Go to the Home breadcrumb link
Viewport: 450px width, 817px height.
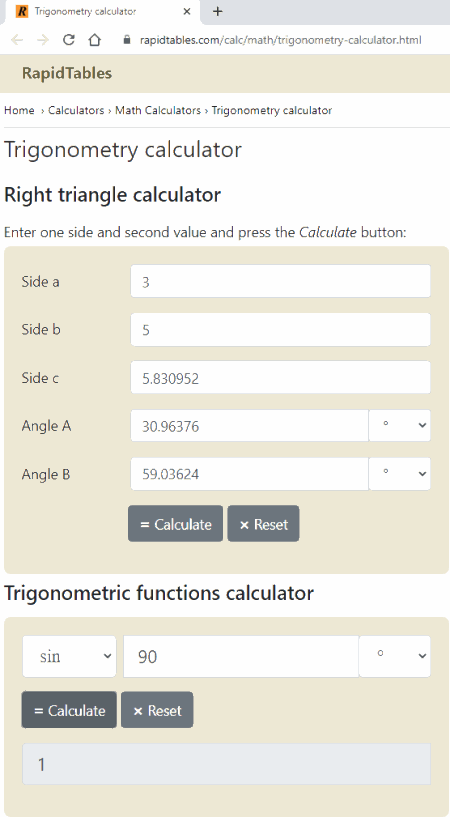point(19,110)
